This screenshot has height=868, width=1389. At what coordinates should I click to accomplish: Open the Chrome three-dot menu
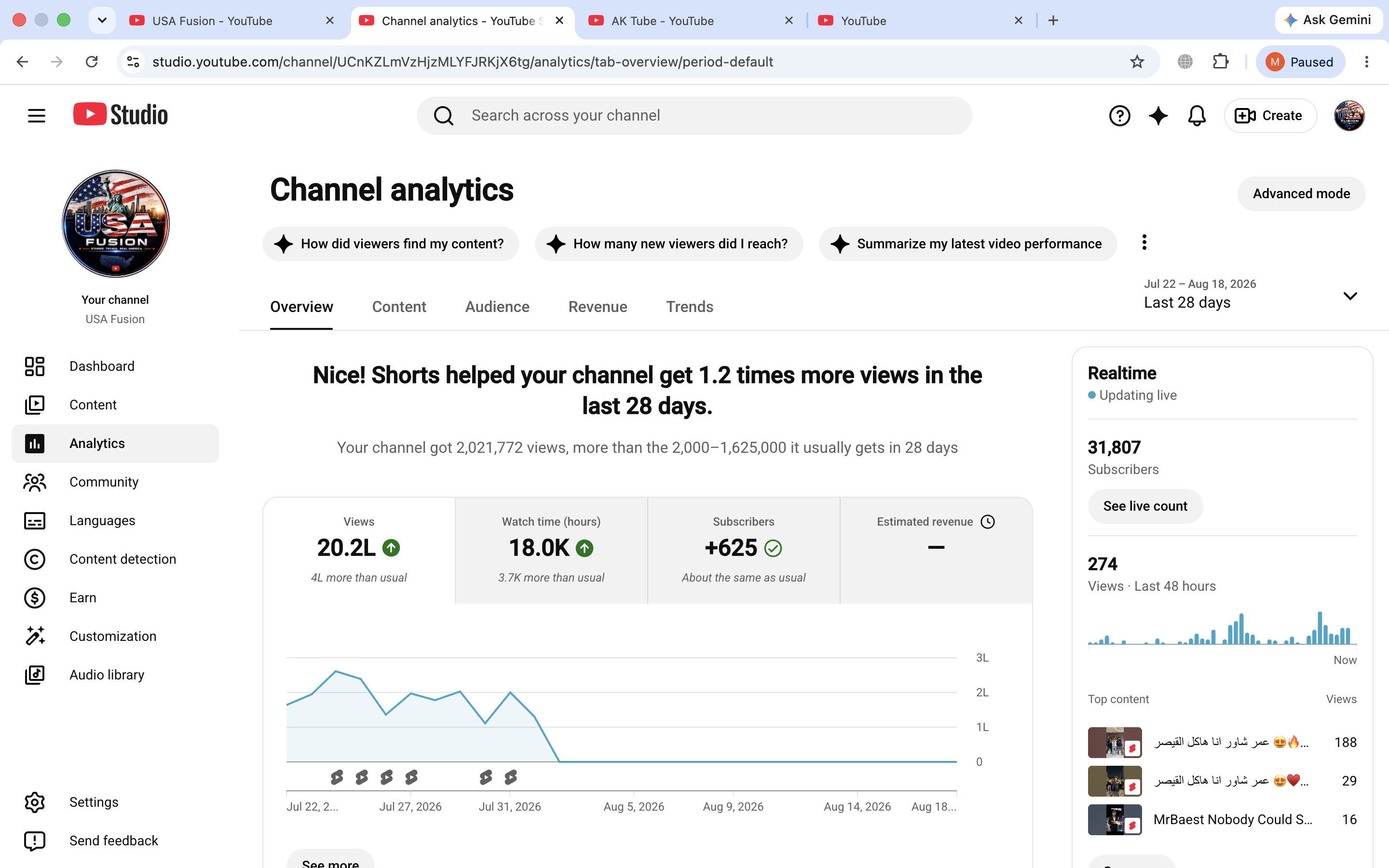(1367, 61)
